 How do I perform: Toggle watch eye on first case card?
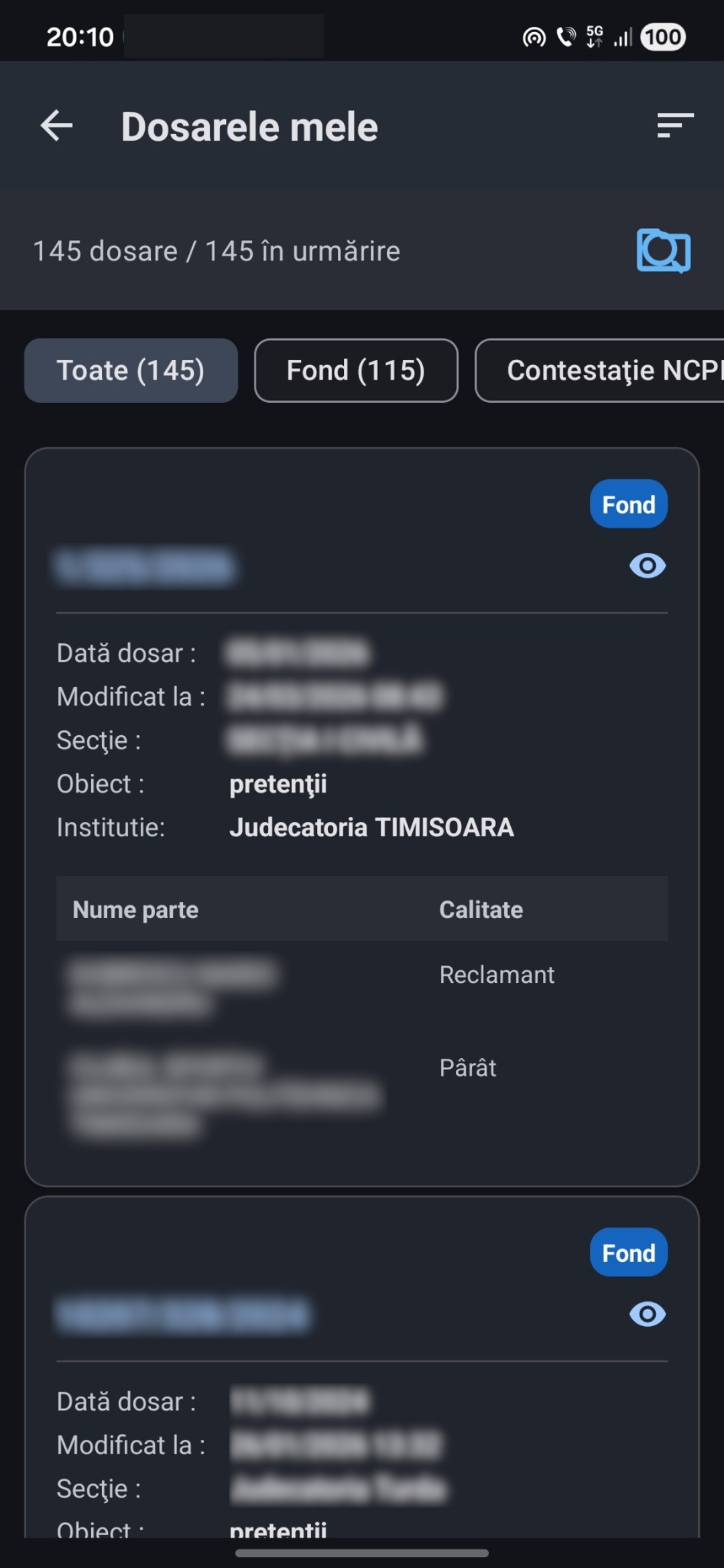647,566
